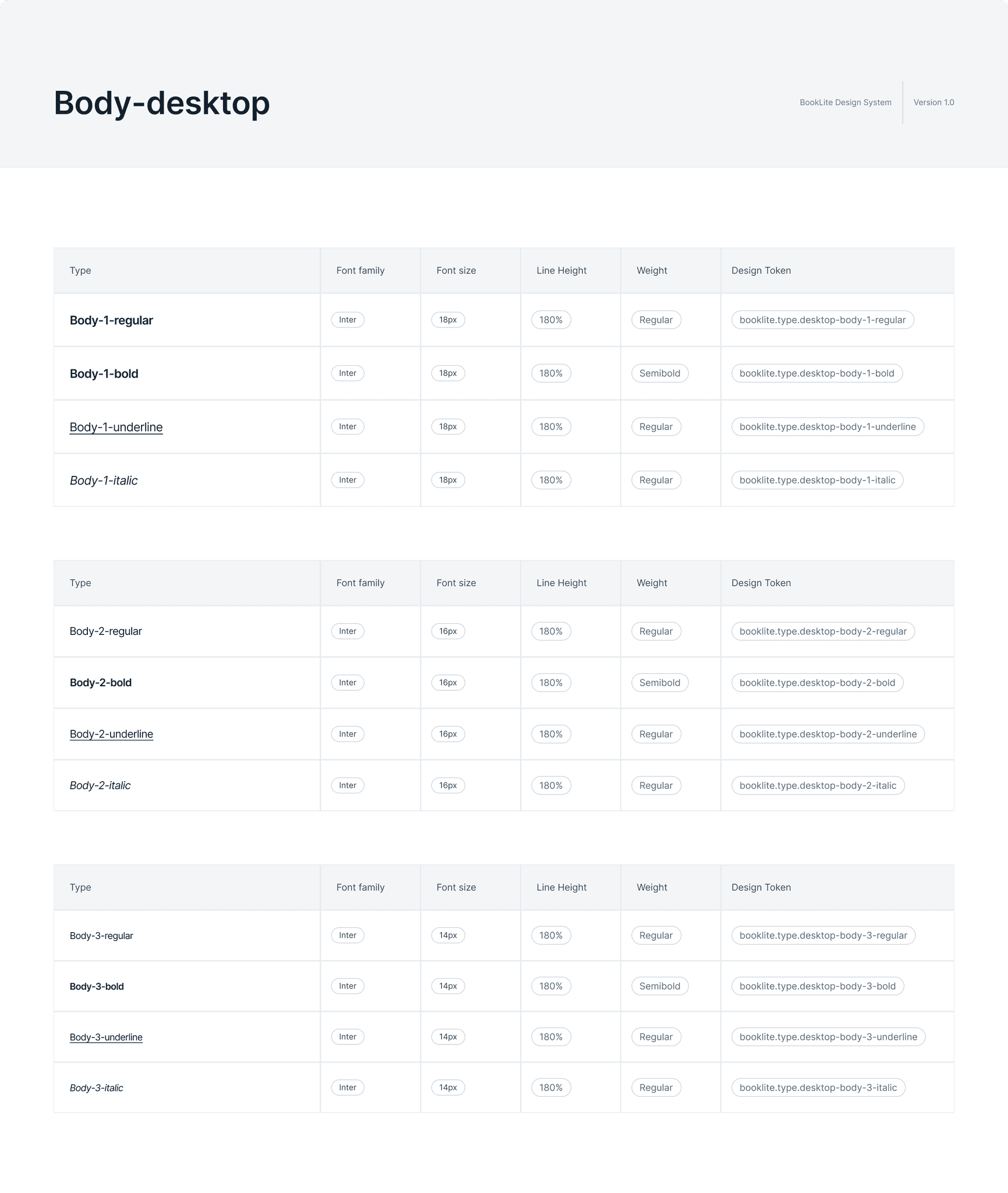
Task: Select the Body-3-underline type sample
Action: 106,1037
